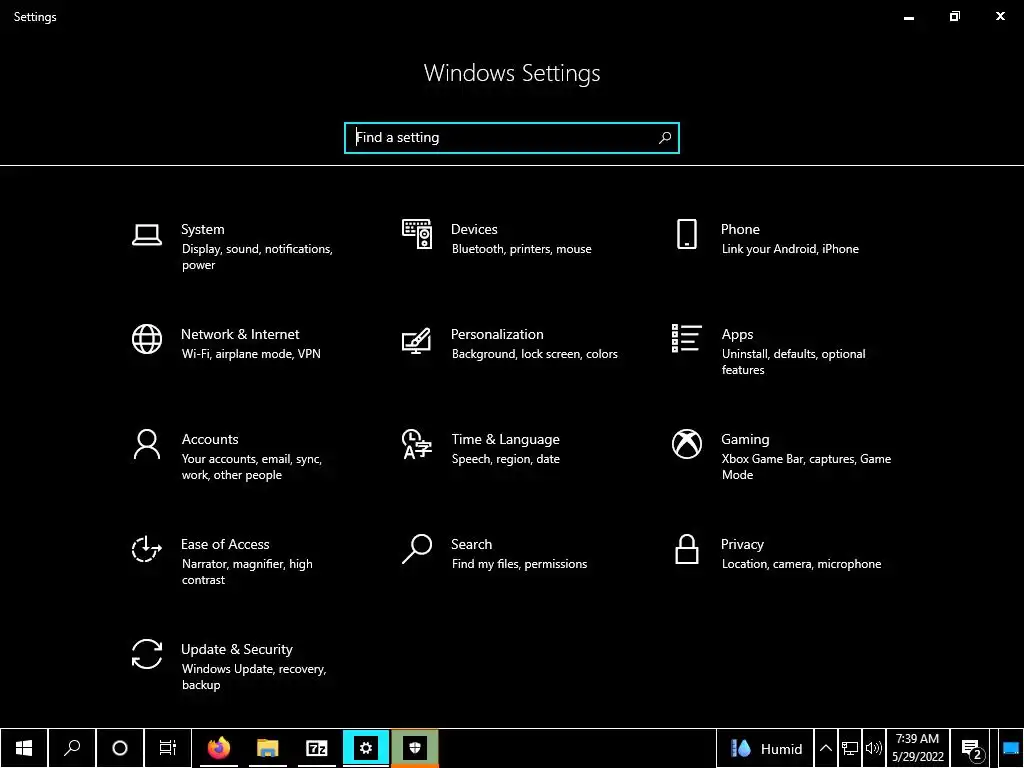Open taskbar Search magnifier

(72, 748)
